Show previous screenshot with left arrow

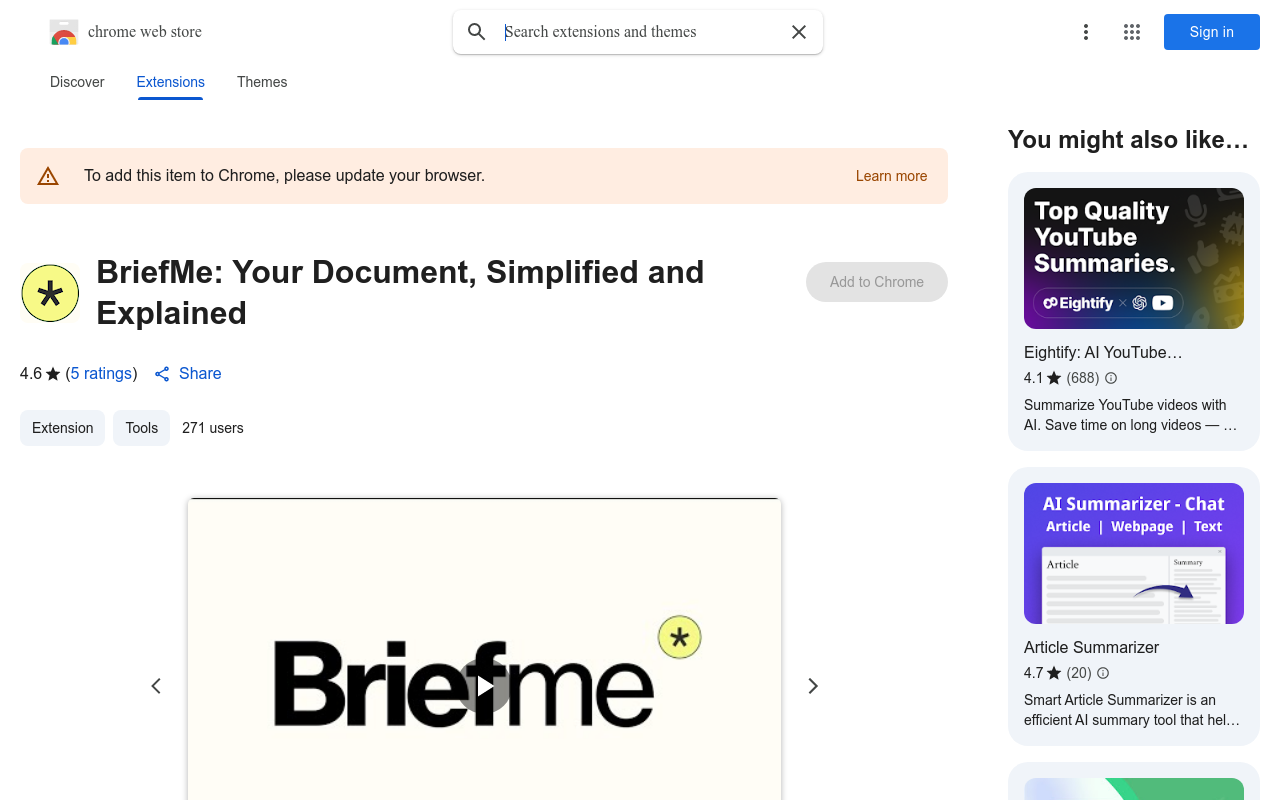[x=156, y=686]
